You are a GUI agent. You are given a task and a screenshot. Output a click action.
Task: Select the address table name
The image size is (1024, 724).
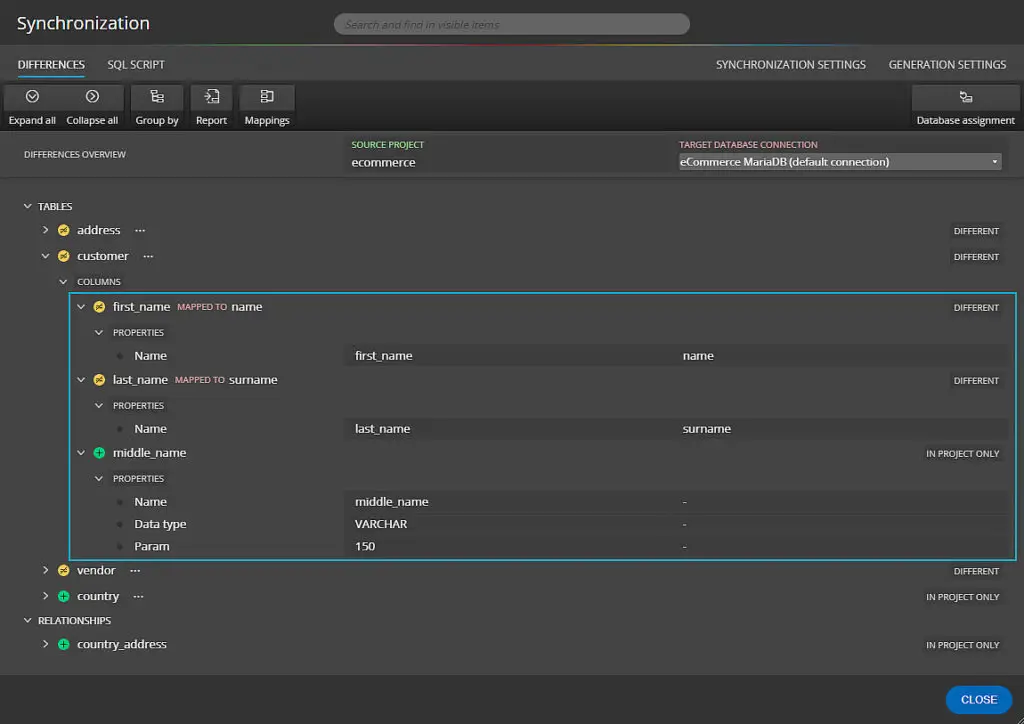(99, 230)
